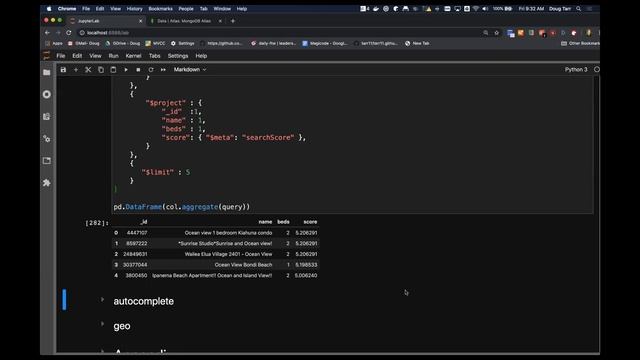Click the volume icon in menu bar
640x360 pixels.
[485, 9]
